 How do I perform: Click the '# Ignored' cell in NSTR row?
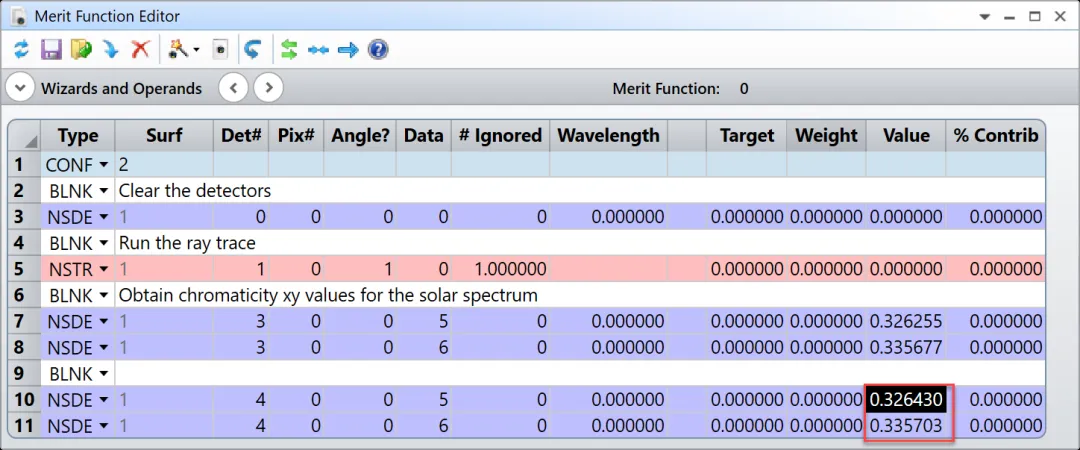(x=500, y=269)
